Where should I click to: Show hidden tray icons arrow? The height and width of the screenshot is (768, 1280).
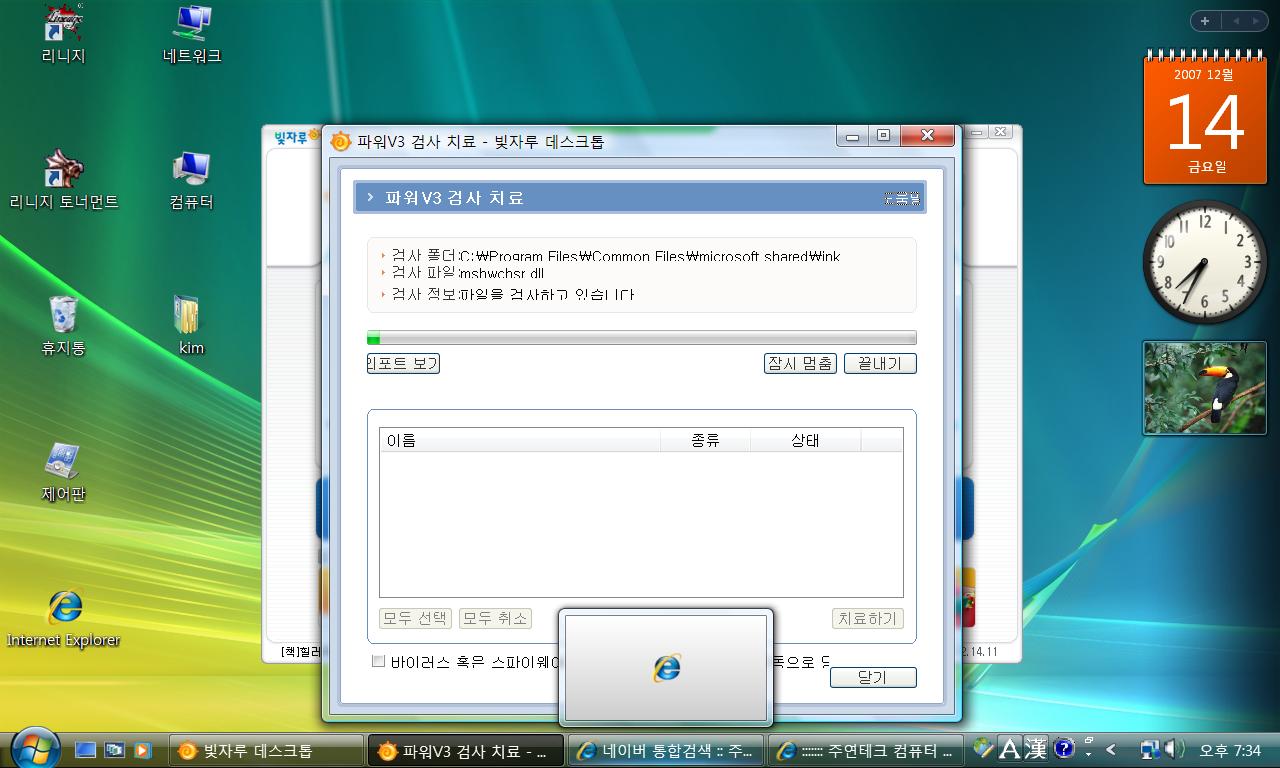[x=1110, y=749]
